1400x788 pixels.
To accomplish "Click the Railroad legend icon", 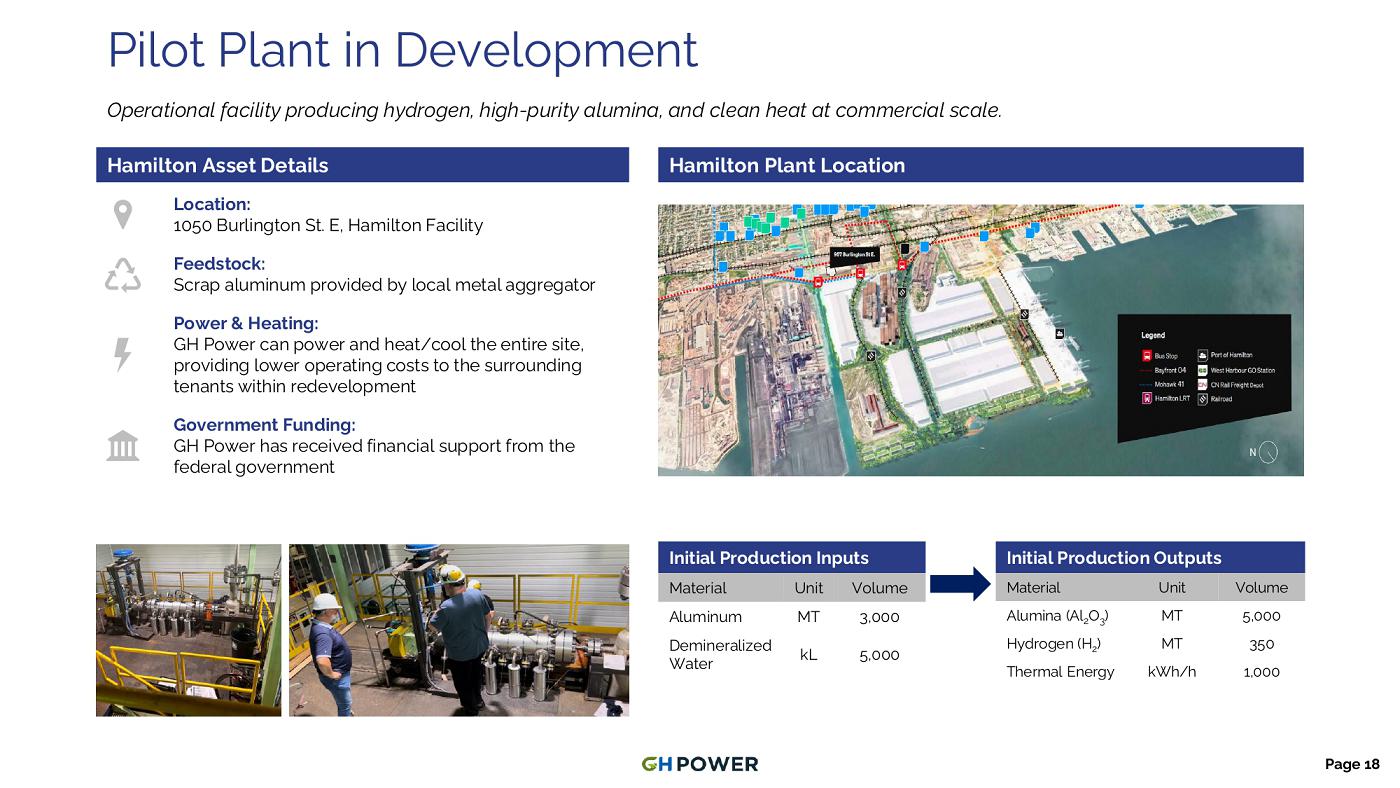I will [1203, 398].
